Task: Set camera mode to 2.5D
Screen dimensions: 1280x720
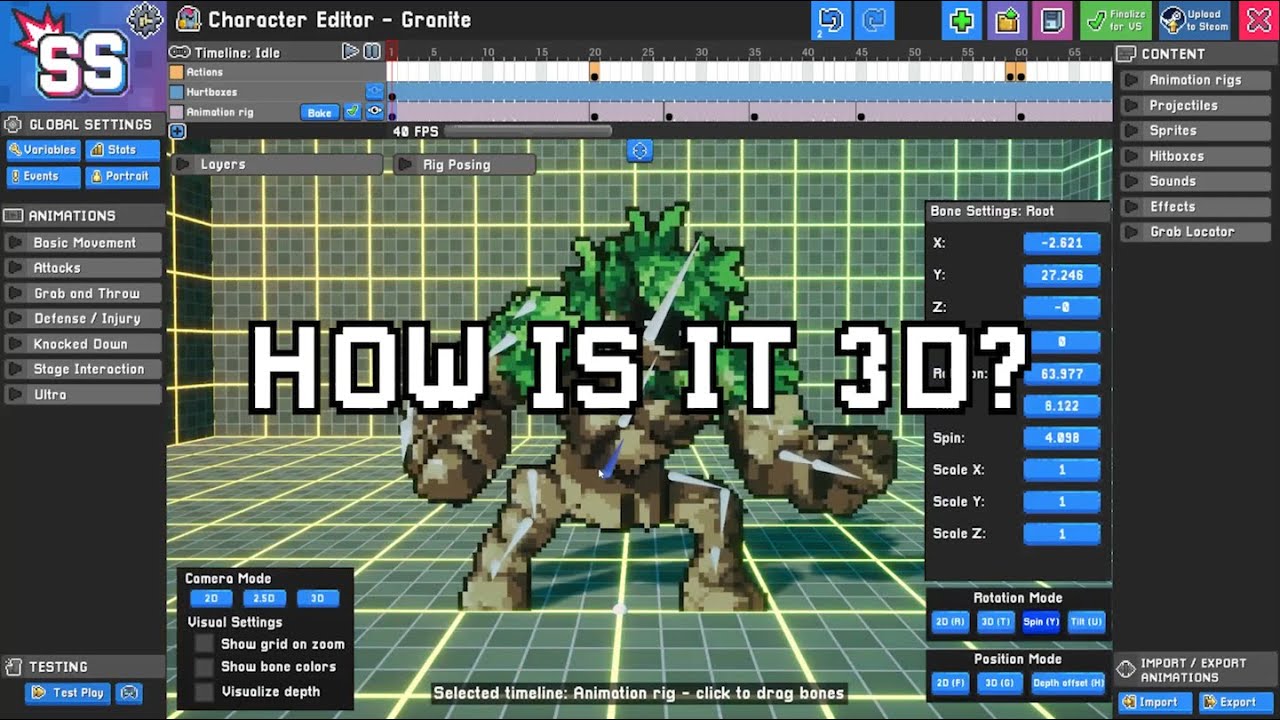Action: click(264, 599)
